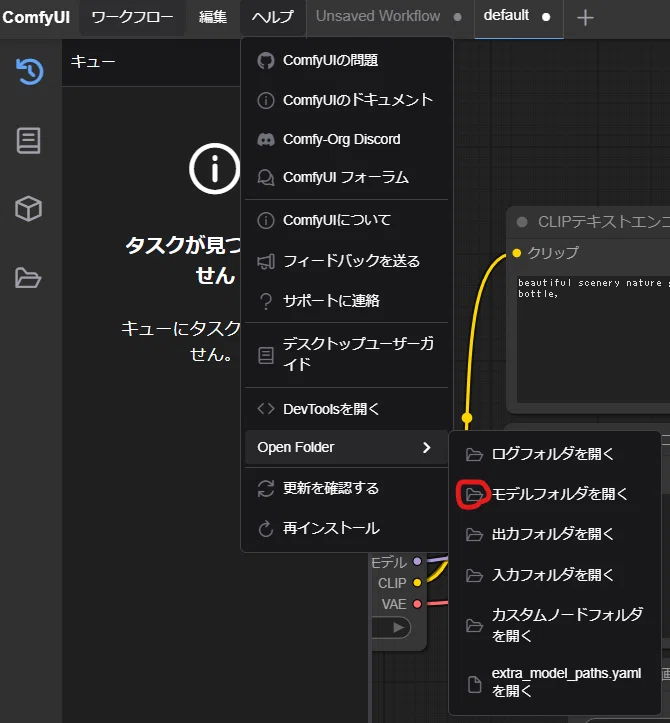
Task: Click the refresh icon beside 更新を確認する
Action: tap(266, 488)
